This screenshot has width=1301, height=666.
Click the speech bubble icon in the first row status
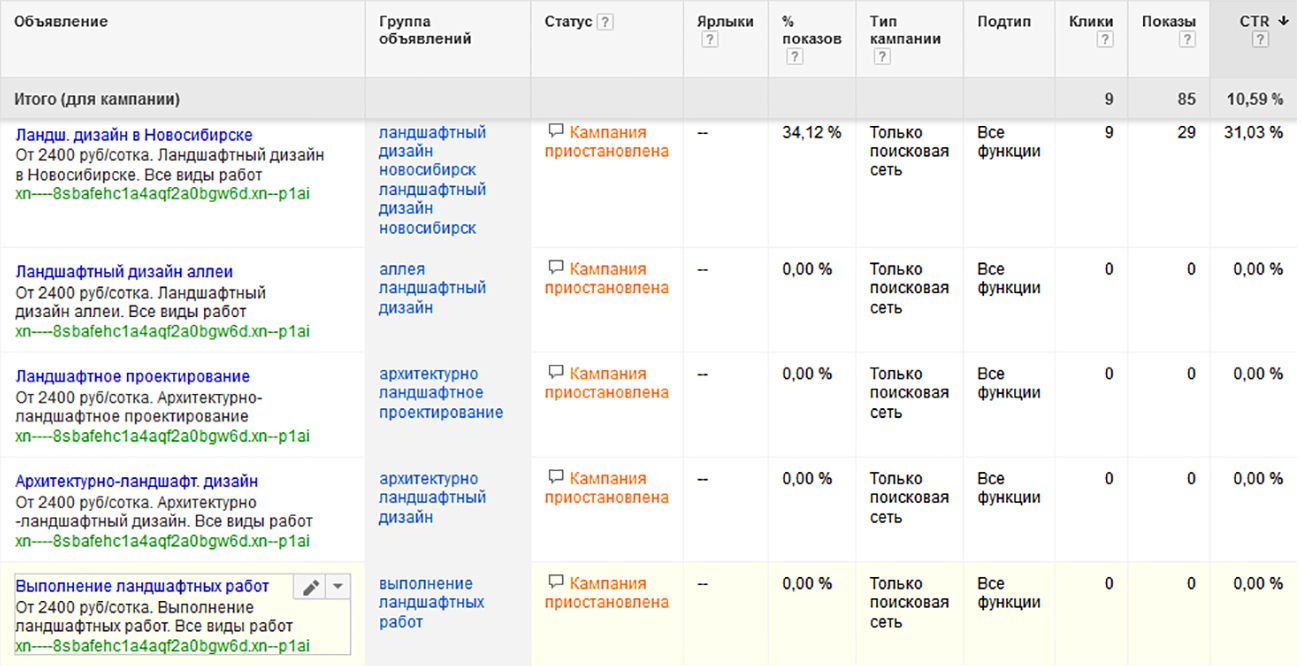556,132
